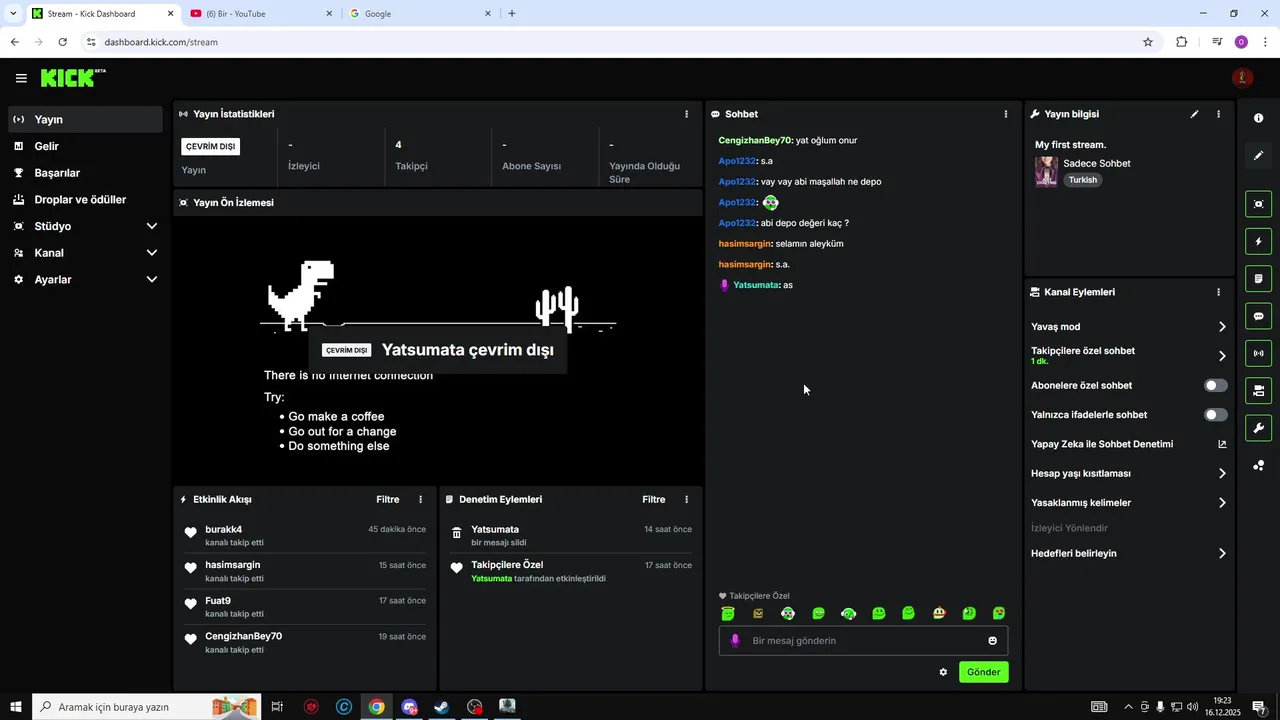Open emoji picker in message box
This screenshot has width=1280, height=720.
click(993, 641)
